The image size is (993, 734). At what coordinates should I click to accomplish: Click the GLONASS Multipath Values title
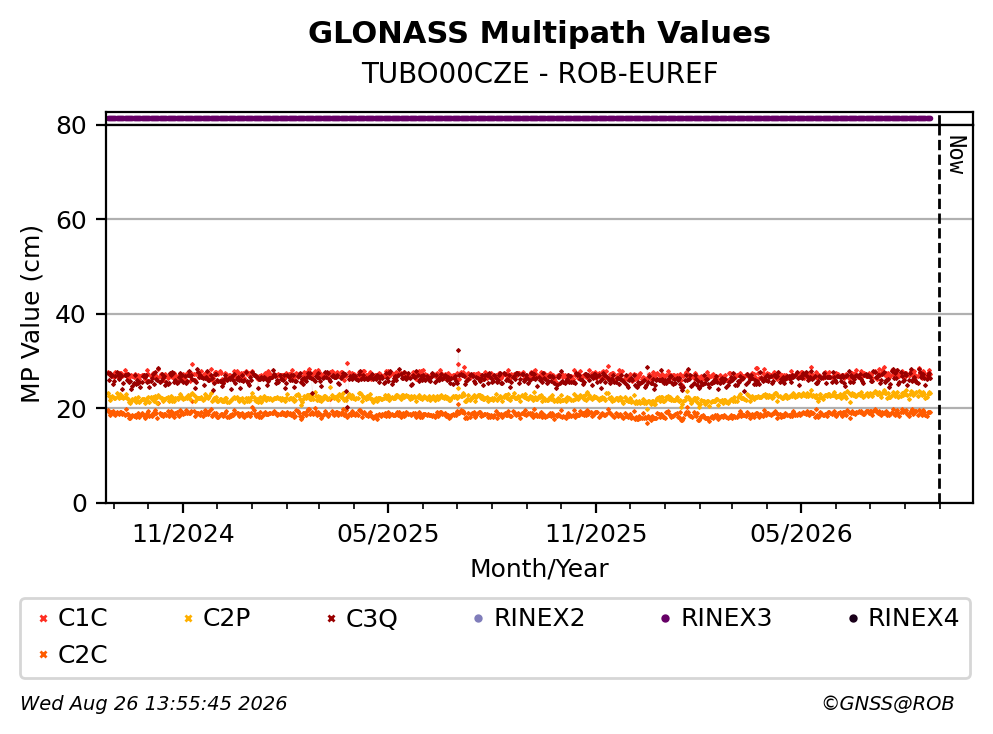[x=540, y=33]
